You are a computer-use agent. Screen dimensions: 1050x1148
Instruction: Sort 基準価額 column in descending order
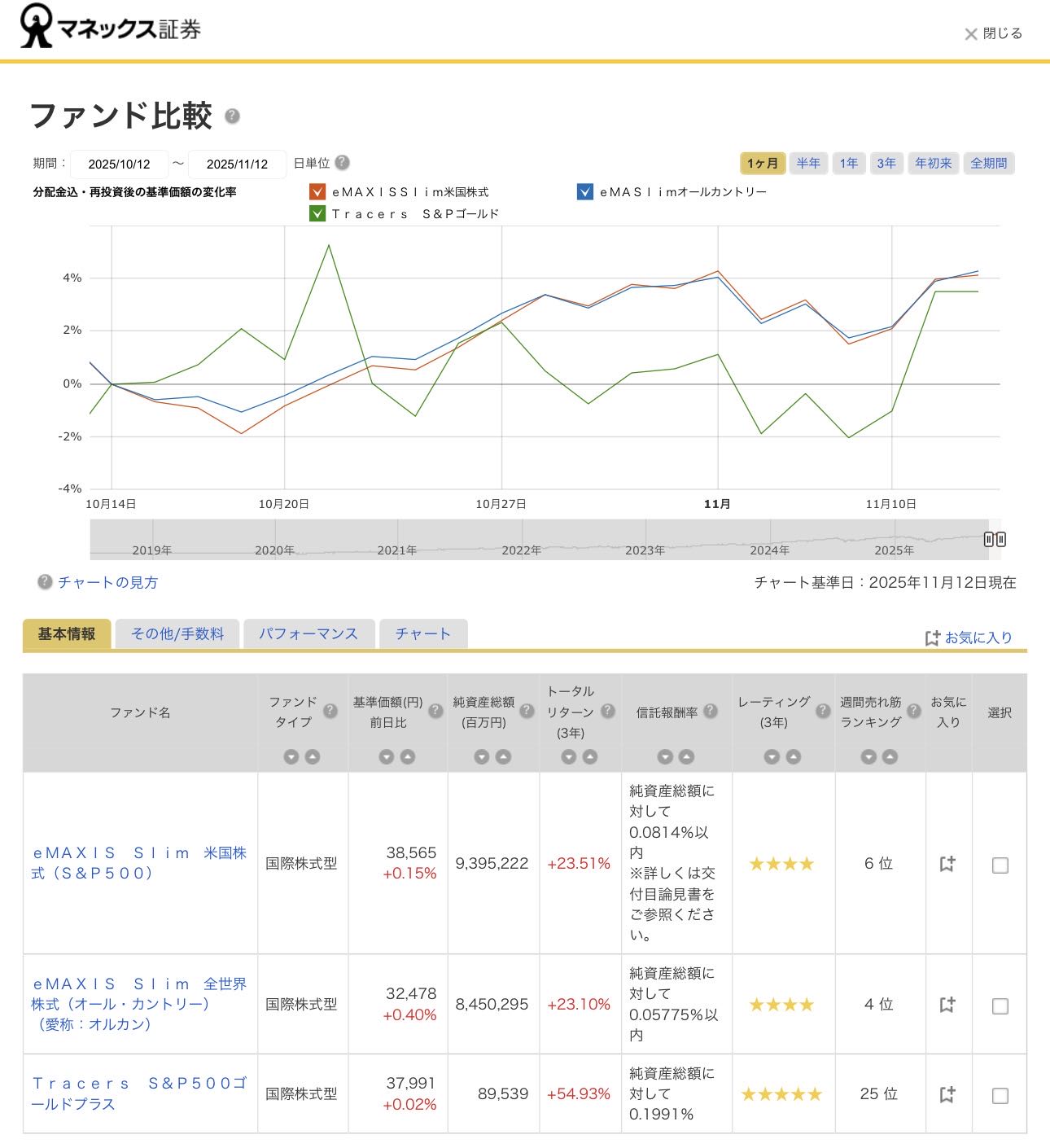(x=387, y=757)
